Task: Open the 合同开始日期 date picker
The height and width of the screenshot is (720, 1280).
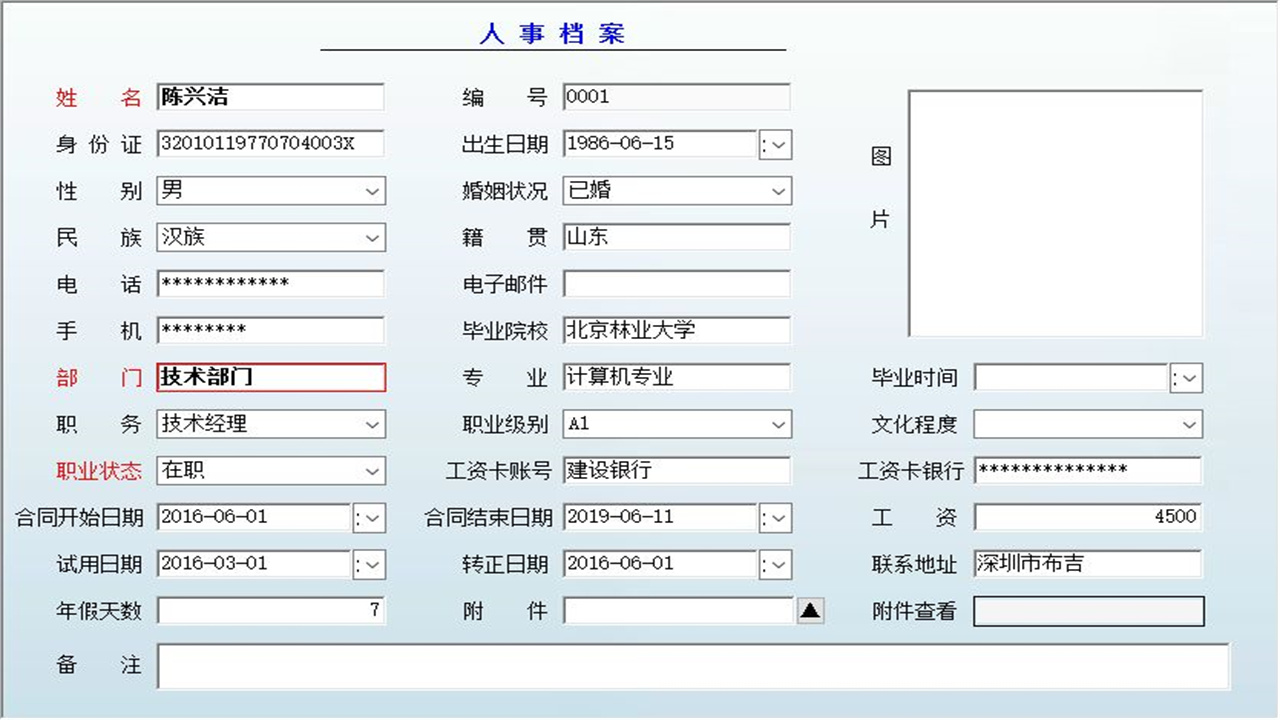Action: tap(370, 517)
